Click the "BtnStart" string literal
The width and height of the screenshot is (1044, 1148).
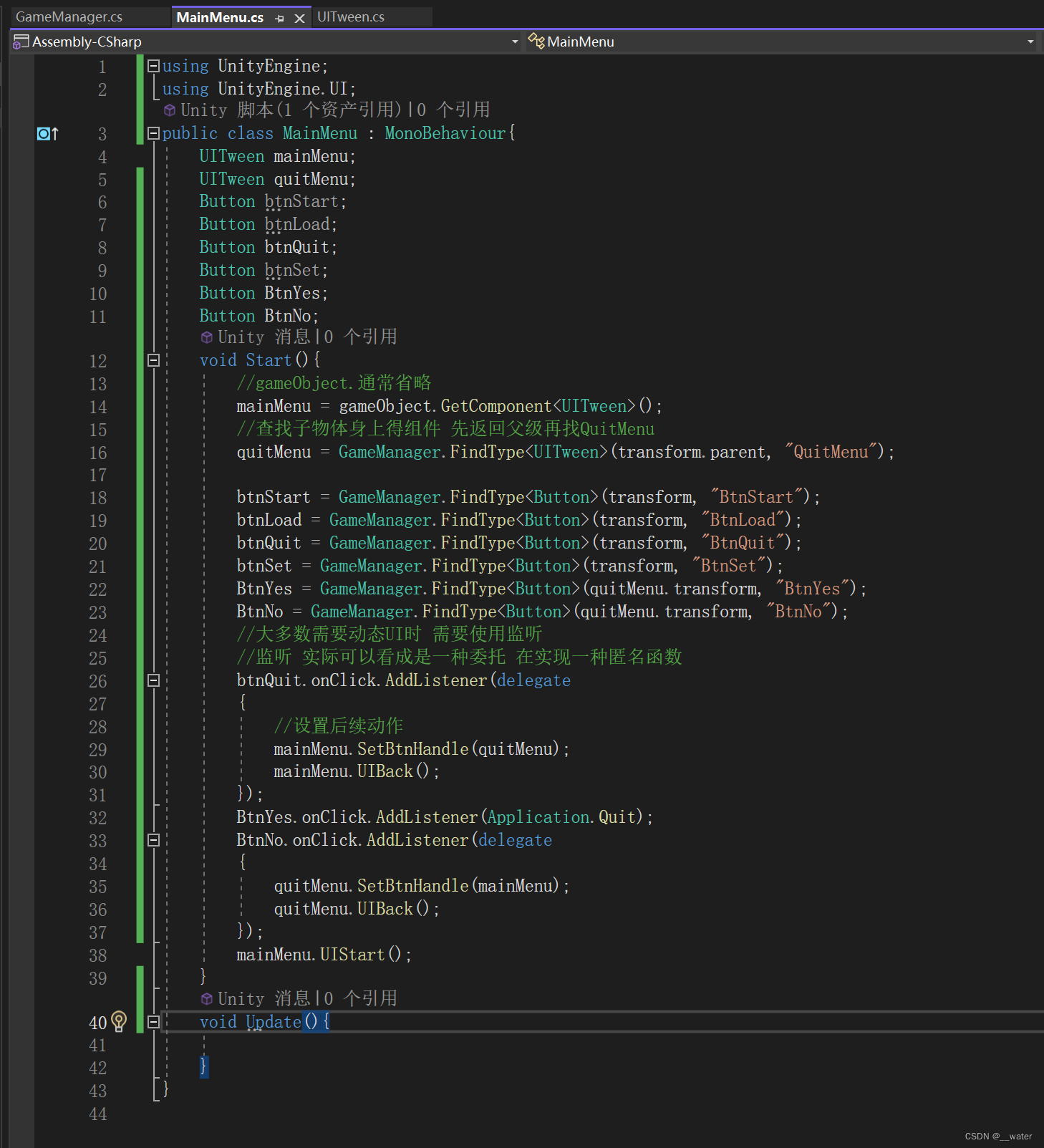[756, 497]
